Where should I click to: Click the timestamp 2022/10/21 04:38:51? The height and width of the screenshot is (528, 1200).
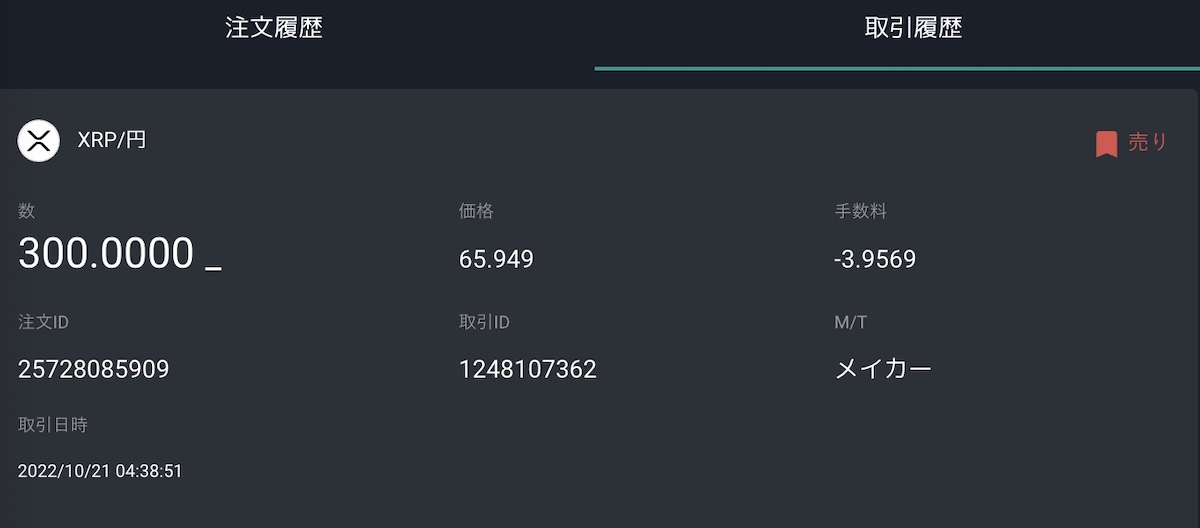pos(100,470)
